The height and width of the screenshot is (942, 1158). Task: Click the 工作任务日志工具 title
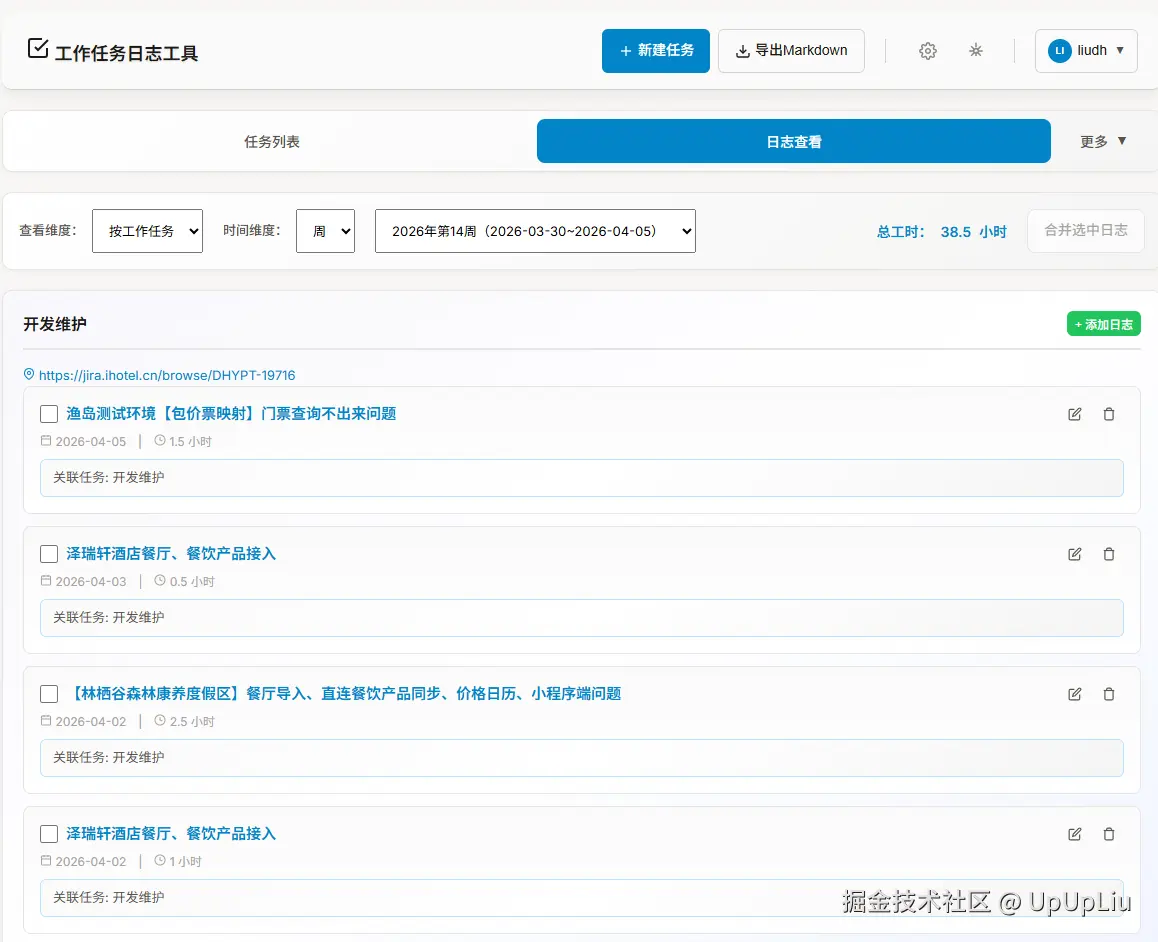[126, 53]
